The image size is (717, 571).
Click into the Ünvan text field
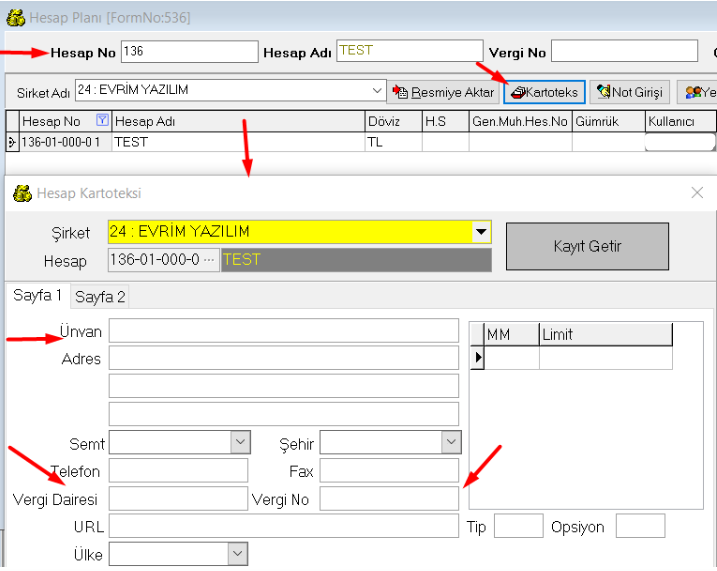click(283, 331)
